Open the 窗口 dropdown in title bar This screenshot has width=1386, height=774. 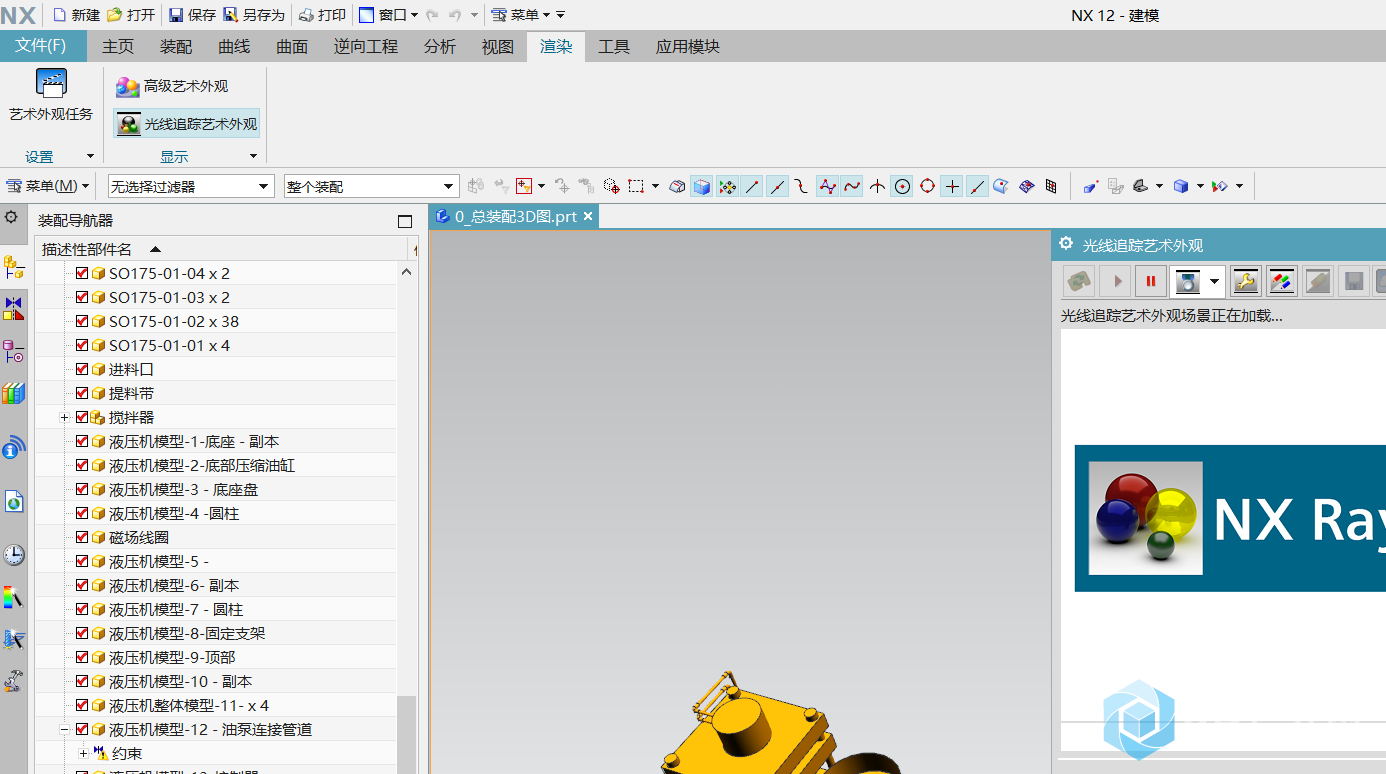pyautogui.click(x=388, y=15)
